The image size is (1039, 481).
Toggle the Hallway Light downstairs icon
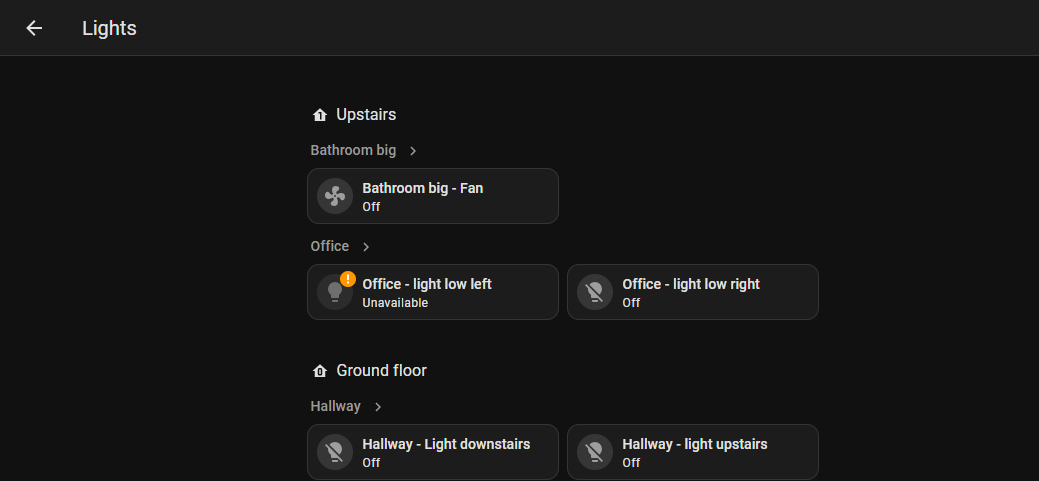tap(335, 452)
